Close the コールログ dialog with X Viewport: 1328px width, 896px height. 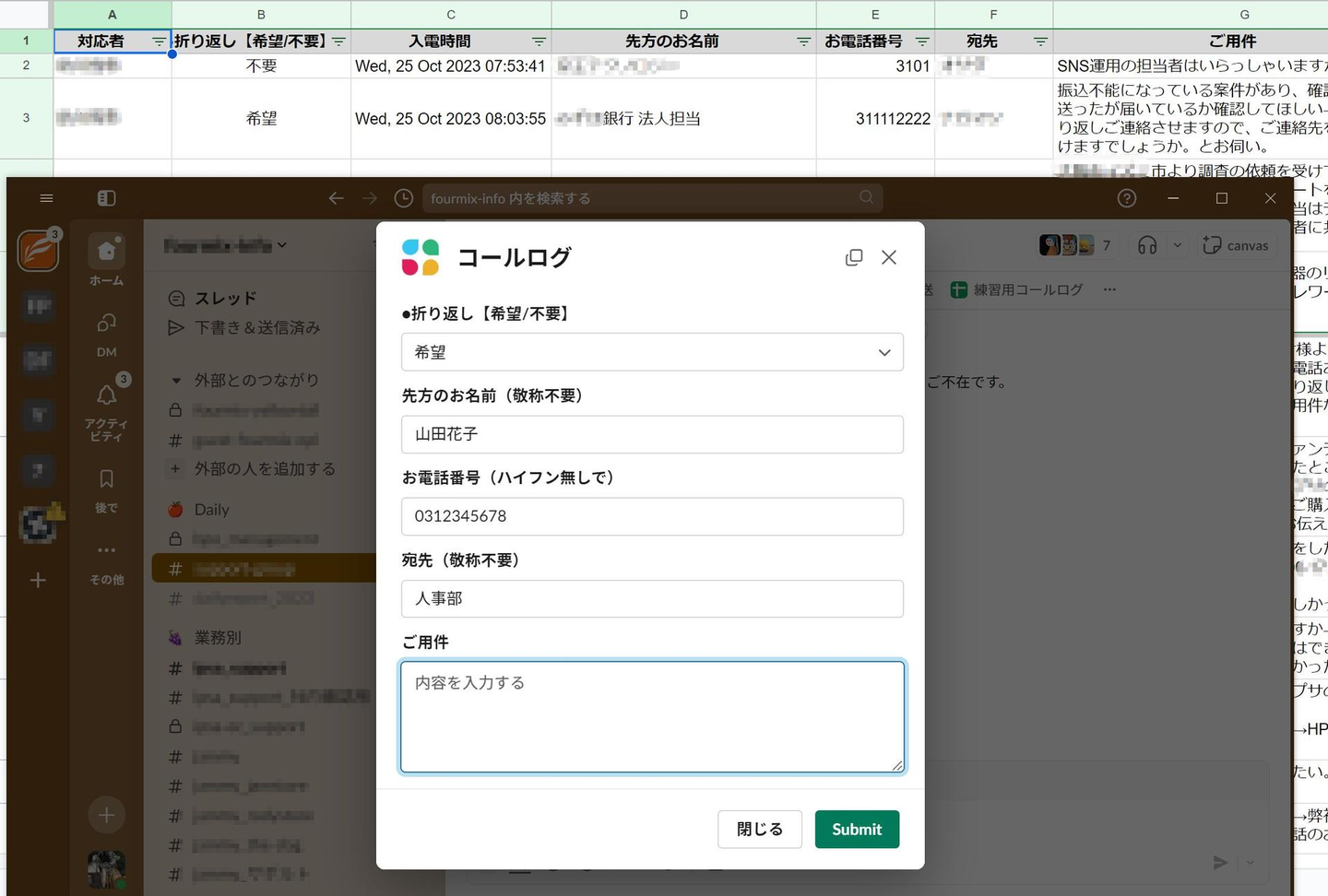point(889,258)
